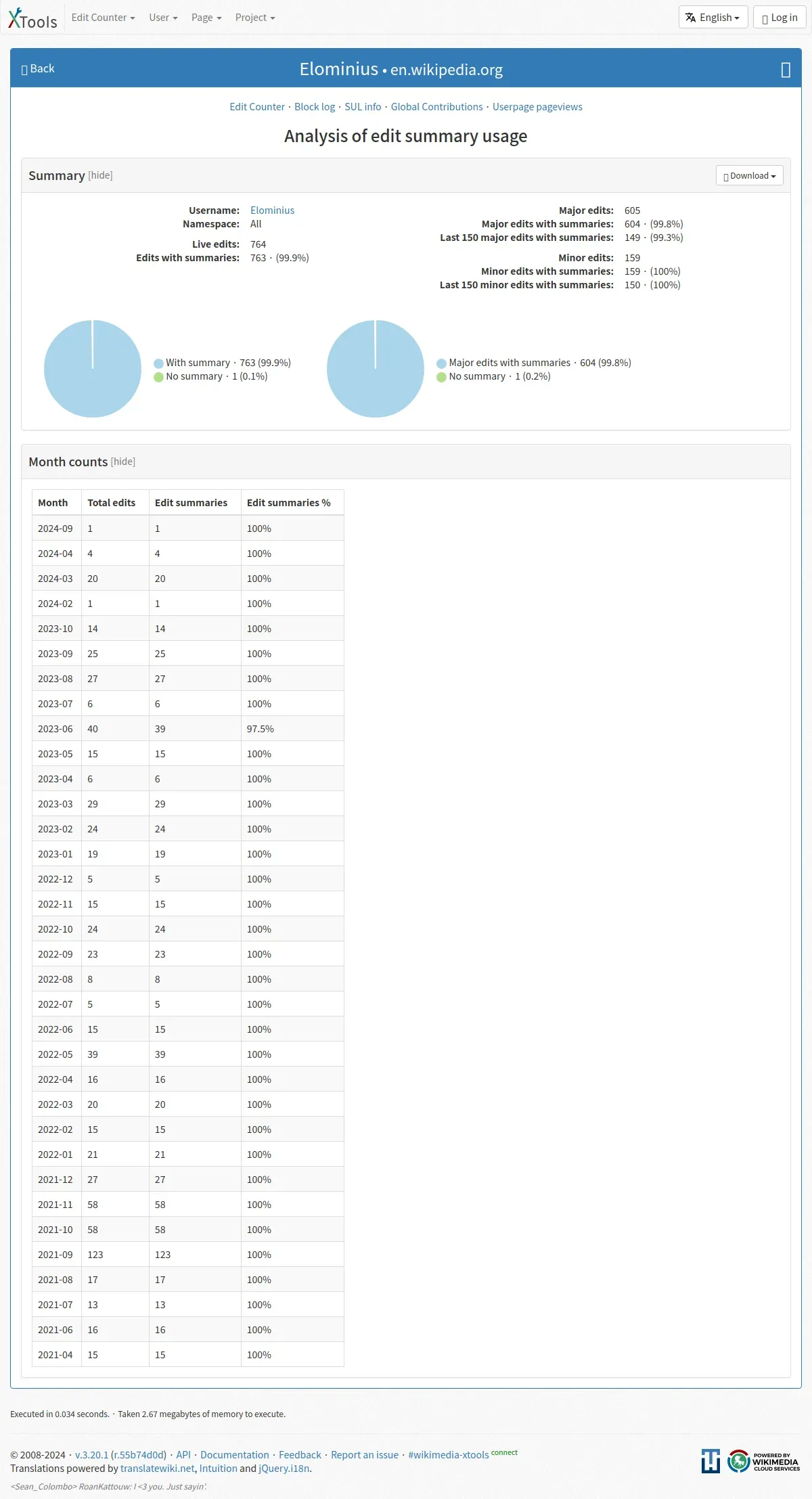Viewport: 812px width, 1499px height.
Task: Click the major edits pie chart
Action: pos(376,369)
